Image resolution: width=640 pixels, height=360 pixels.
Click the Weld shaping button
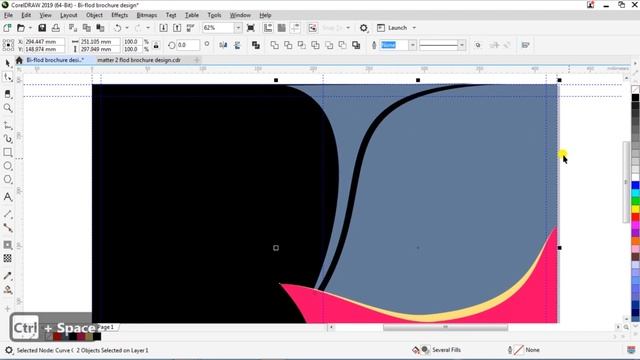[x=274, y=45]
